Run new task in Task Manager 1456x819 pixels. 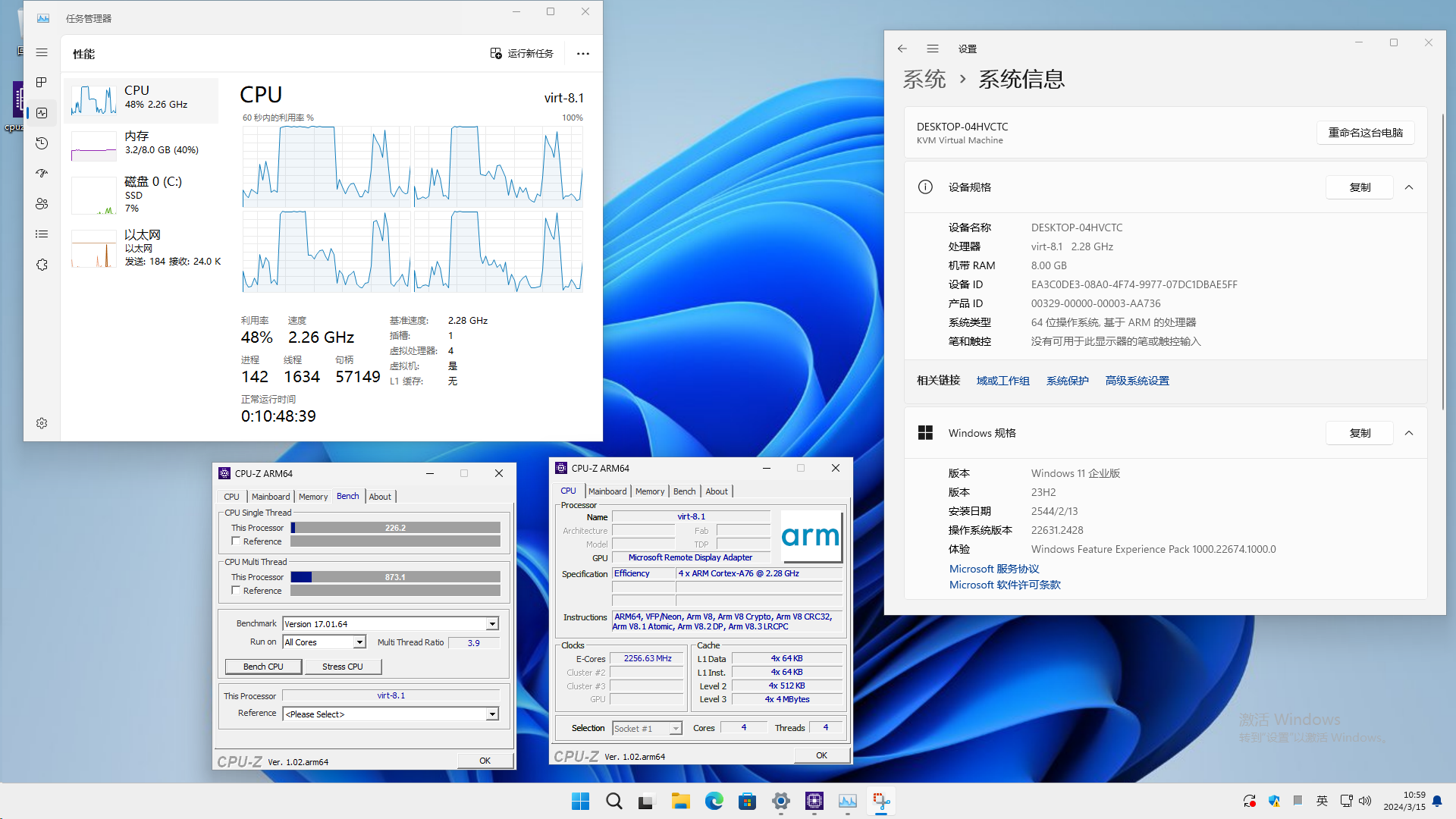[522, 54]
